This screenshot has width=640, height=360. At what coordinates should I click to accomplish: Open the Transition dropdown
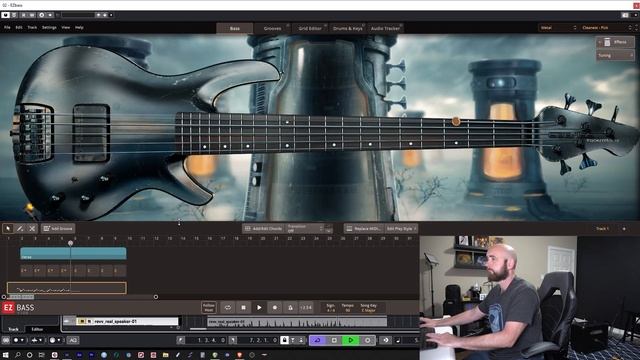305,229
